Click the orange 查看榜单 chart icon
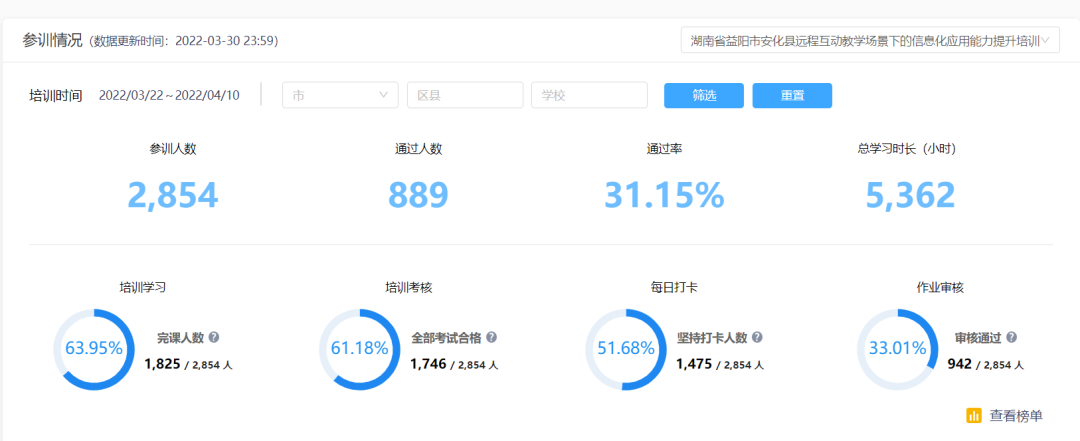Image resolution: width=1080 pixels, height=441 pixels. click(973, 415)
